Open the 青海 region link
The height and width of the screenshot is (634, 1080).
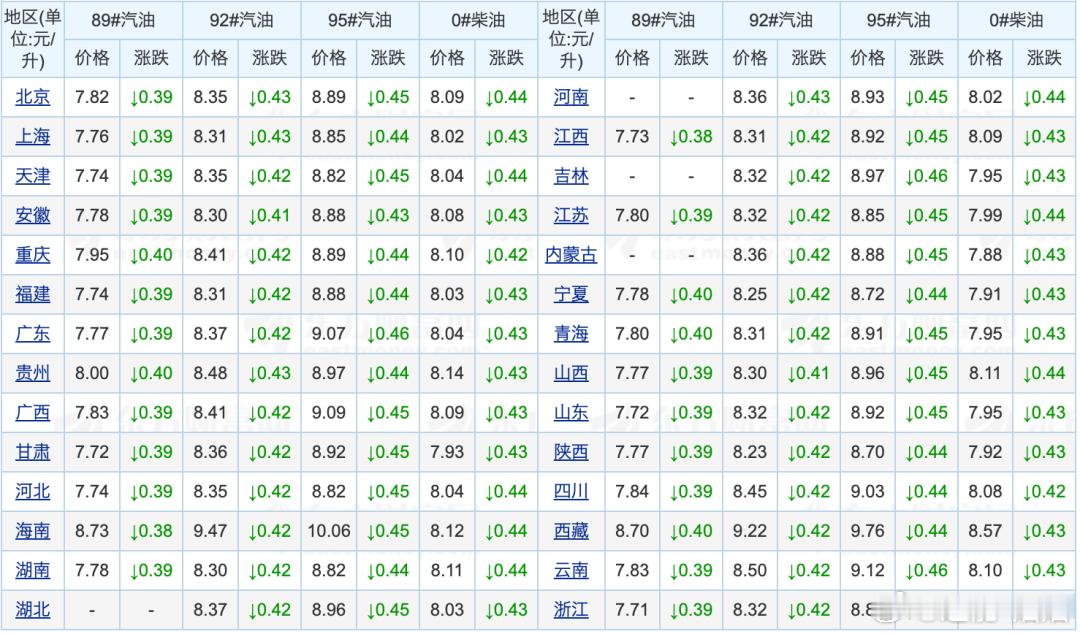pyautogui.click(x=571, y=334)
